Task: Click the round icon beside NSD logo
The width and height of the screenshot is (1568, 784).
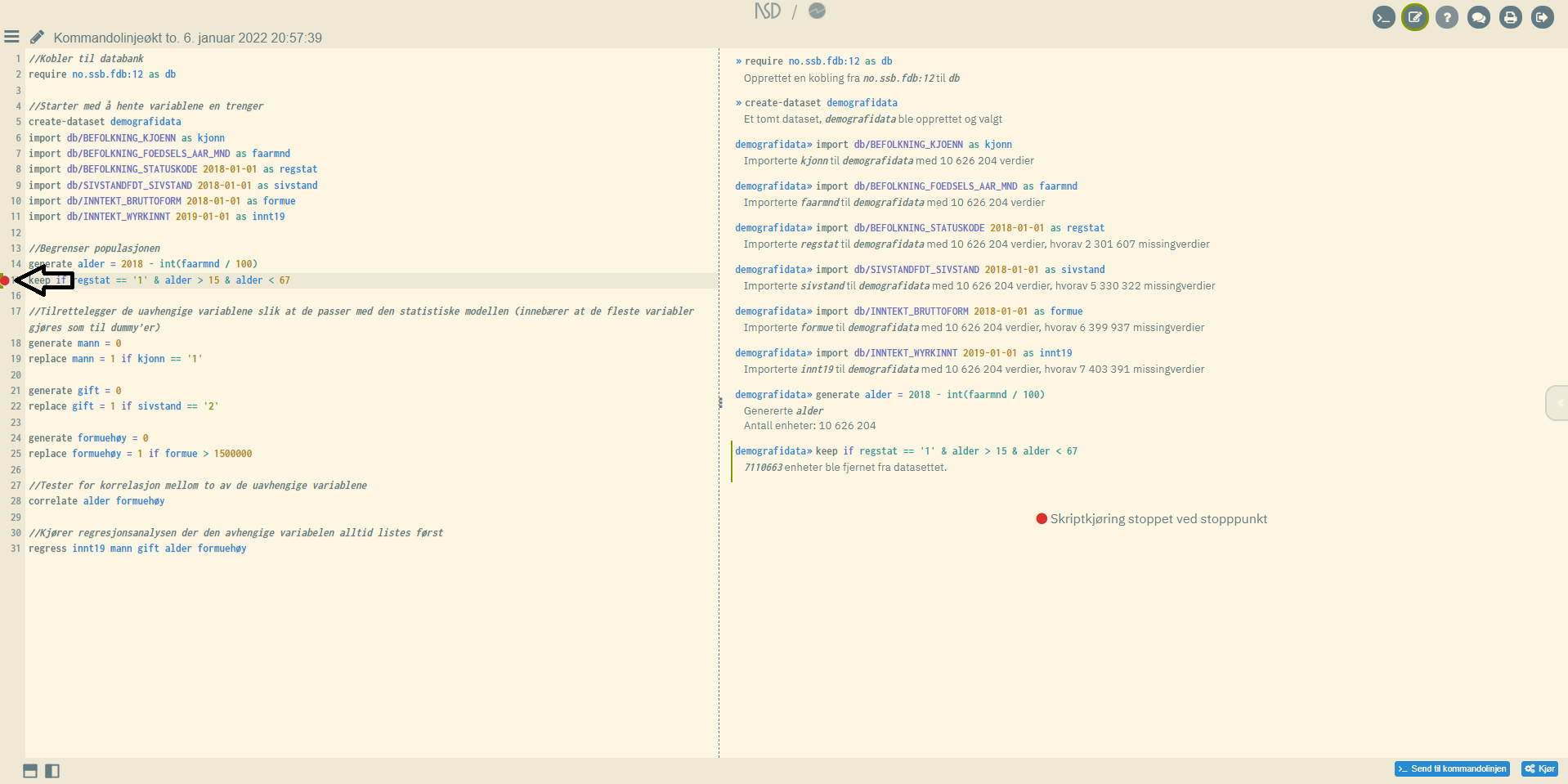Action: click(817, 11)
